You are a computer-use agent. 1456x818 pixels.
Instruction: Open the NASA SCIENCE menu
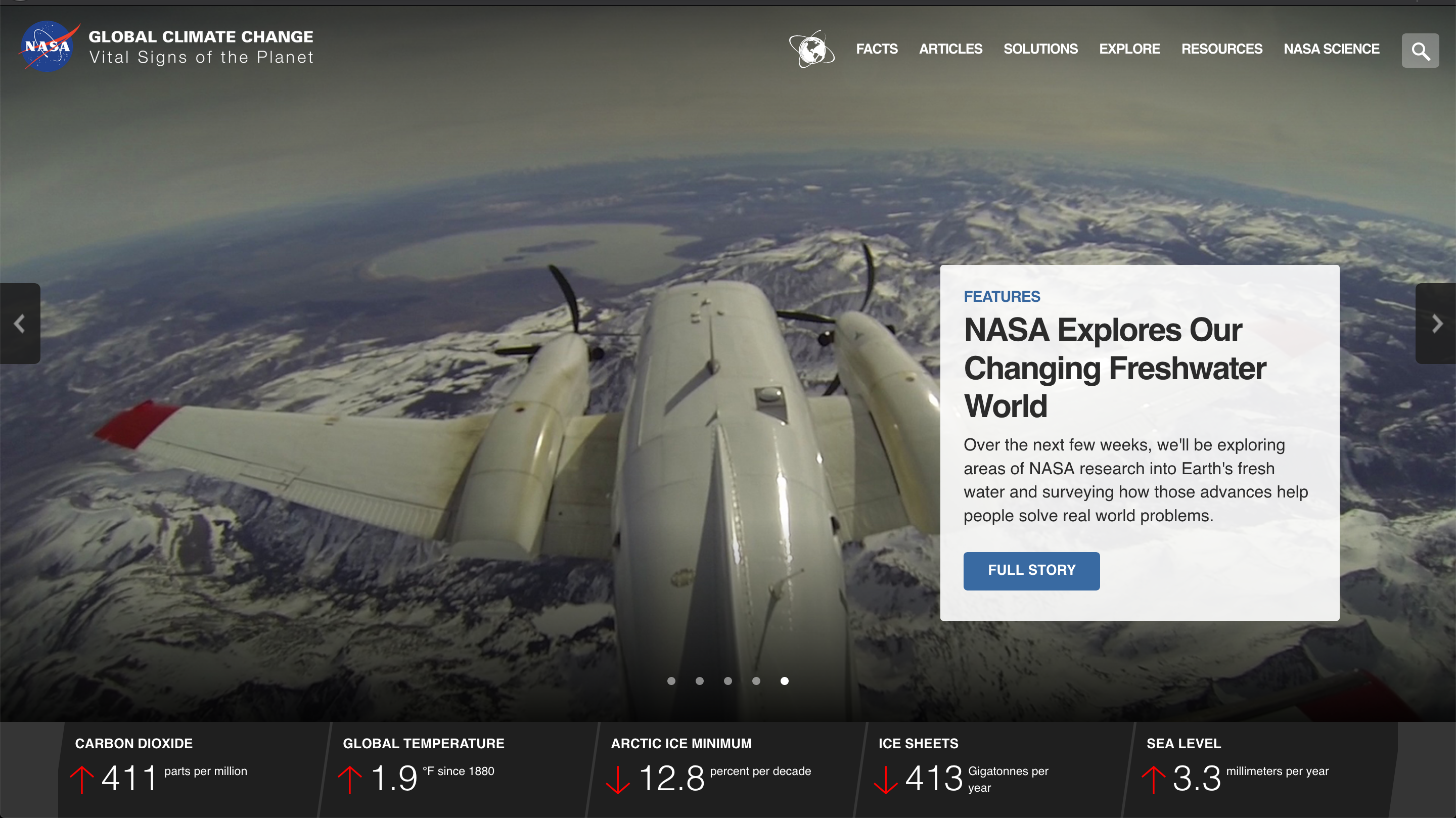pyautogui.click(x=1331, y=49)
